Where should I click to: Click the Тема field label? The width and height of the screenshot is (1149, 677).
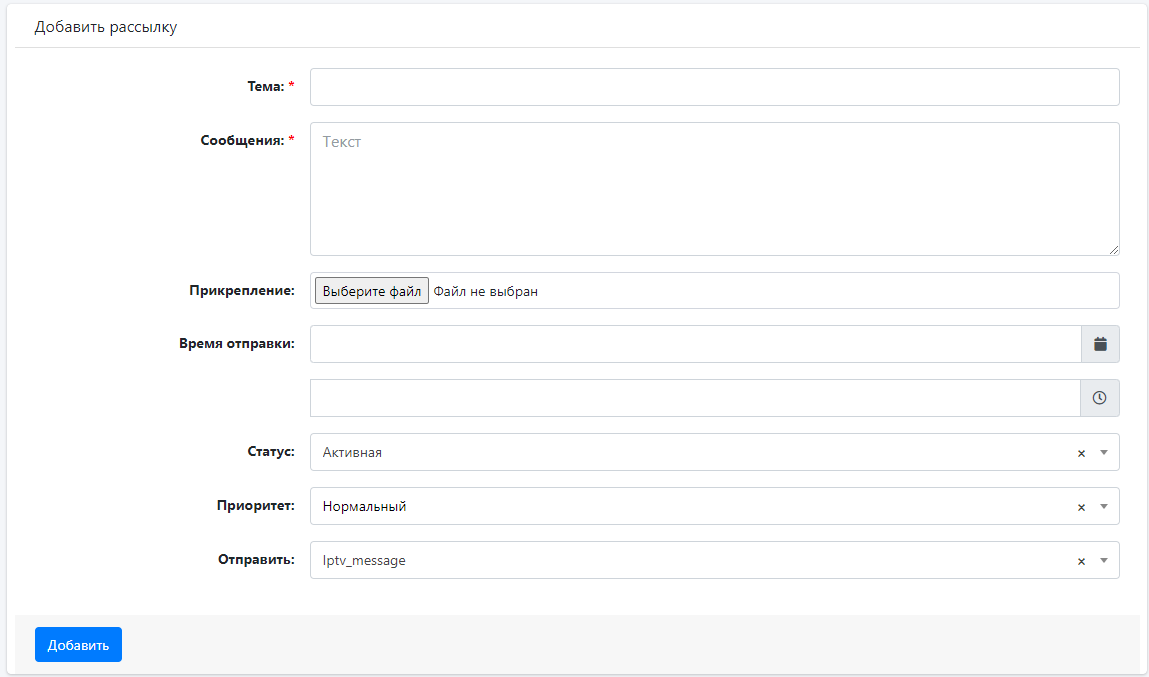pos(265,87)
